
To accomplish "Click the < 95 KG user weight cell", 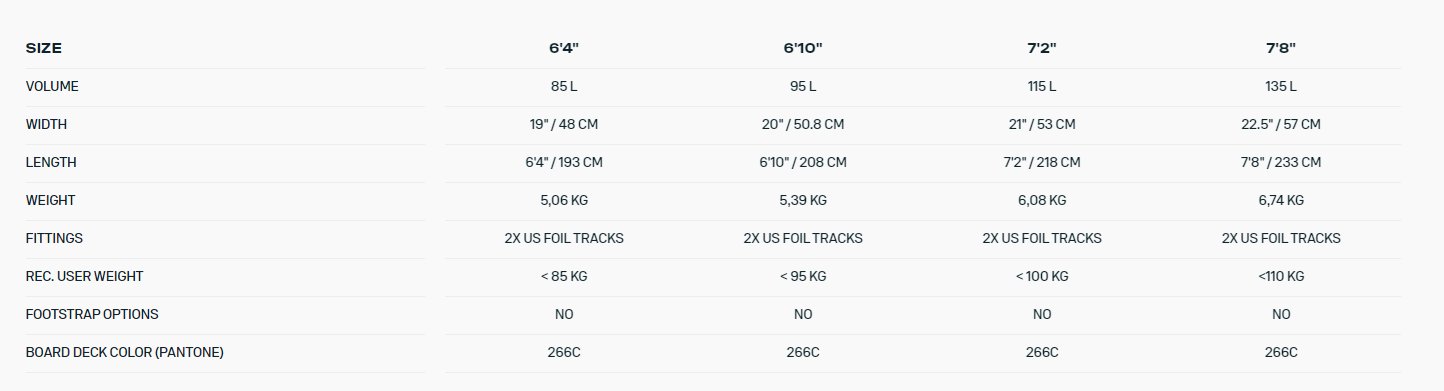I will (803, 276).
